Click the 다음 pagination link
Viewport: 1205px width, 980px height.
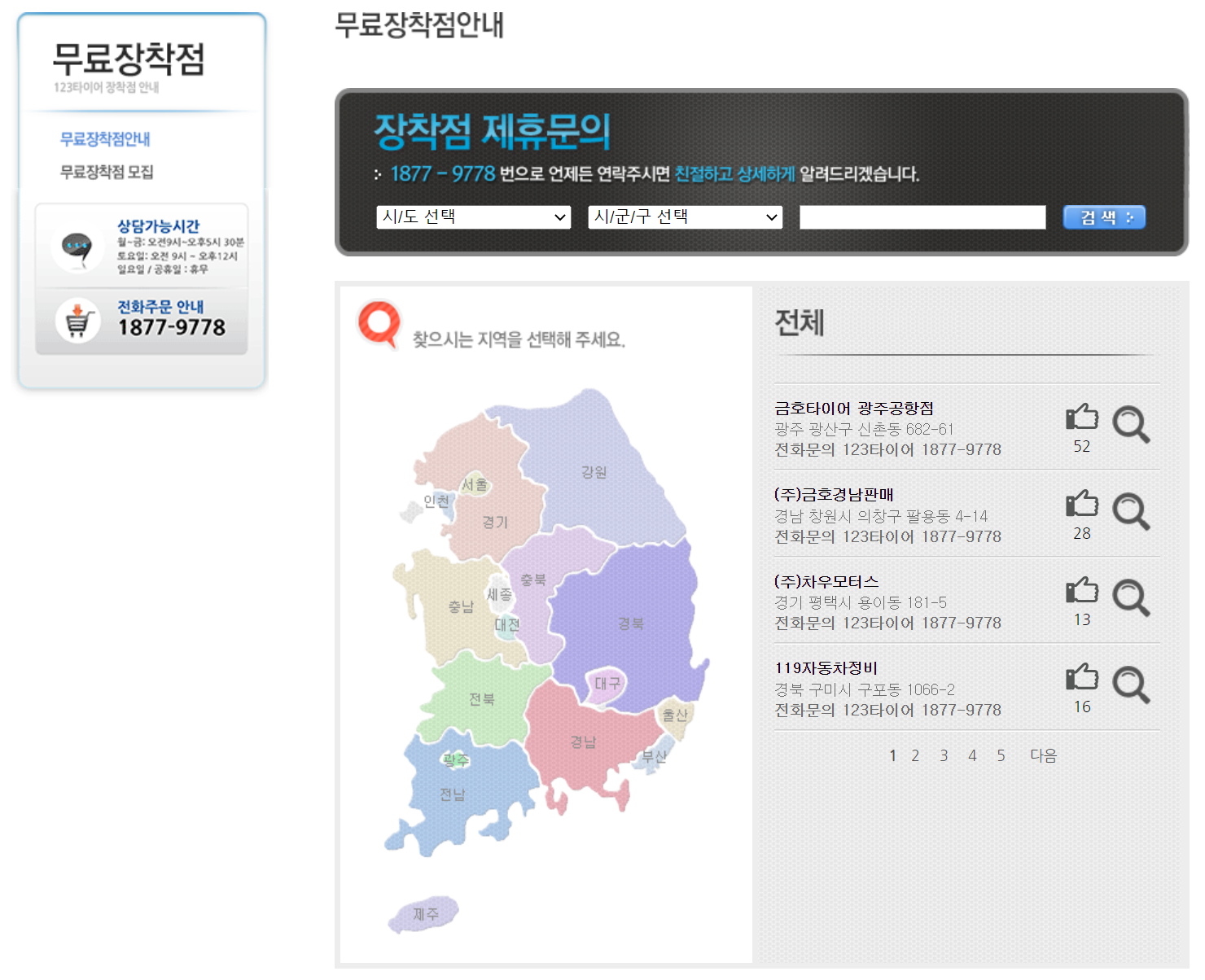coord(1044,755)
